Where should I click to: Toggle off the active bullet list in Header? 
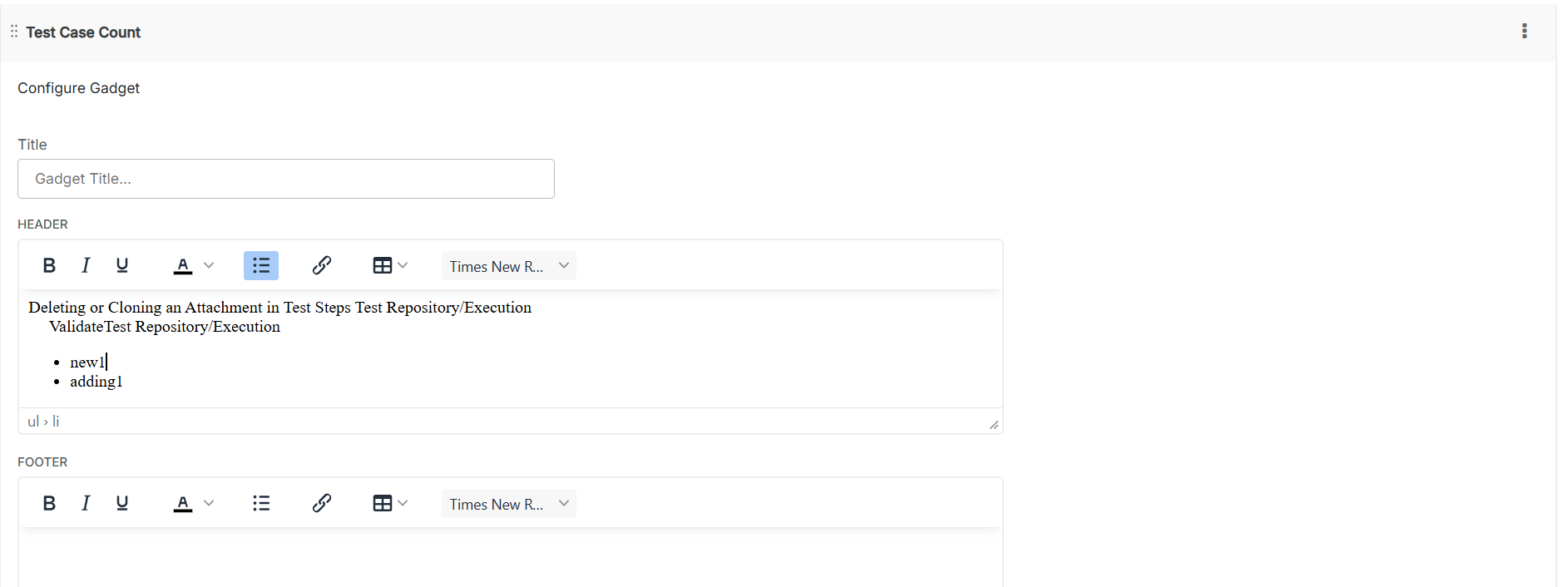(x=260, y=265)
